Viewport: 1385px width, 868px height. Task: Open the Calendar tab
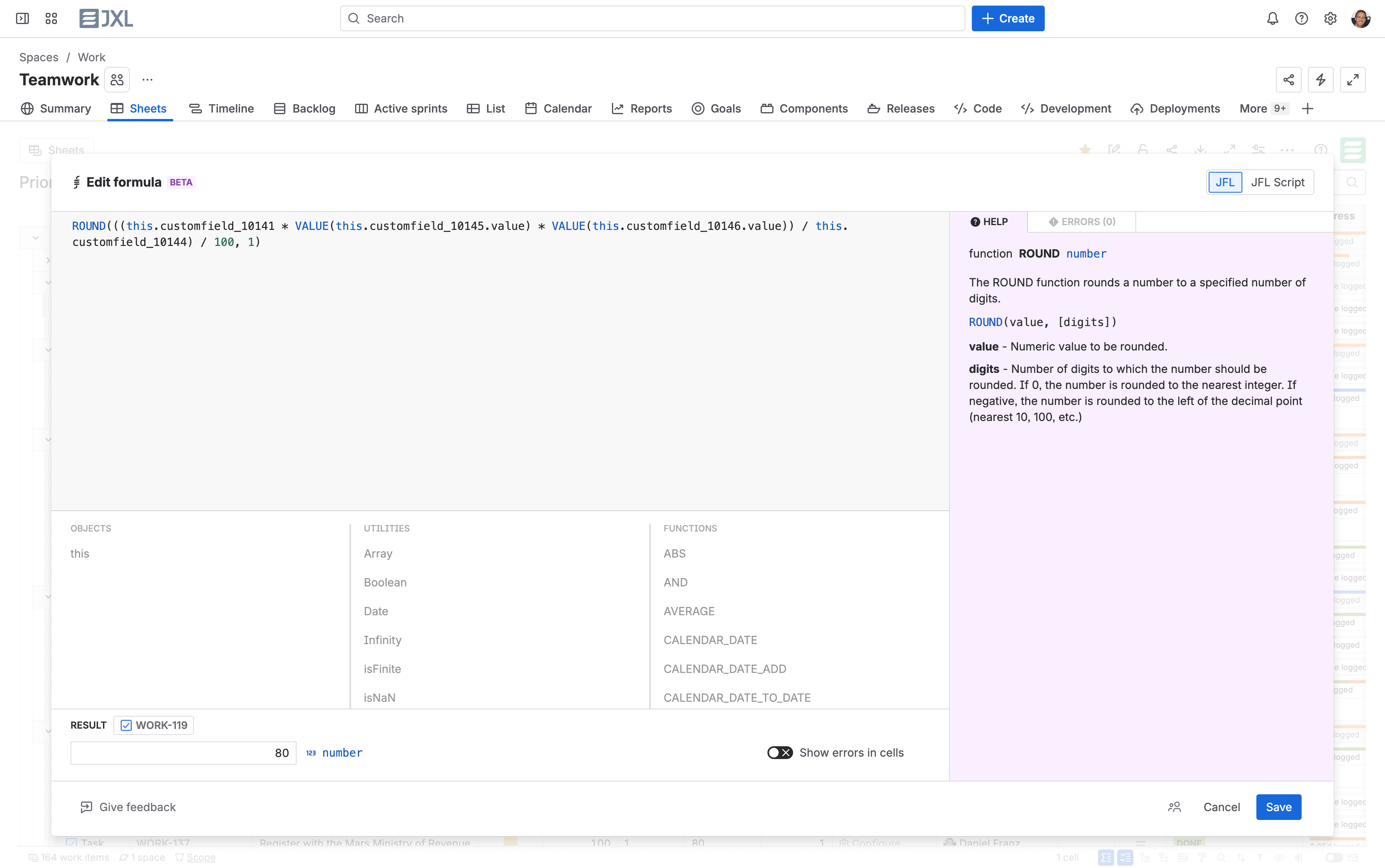[x=558, y=109]
